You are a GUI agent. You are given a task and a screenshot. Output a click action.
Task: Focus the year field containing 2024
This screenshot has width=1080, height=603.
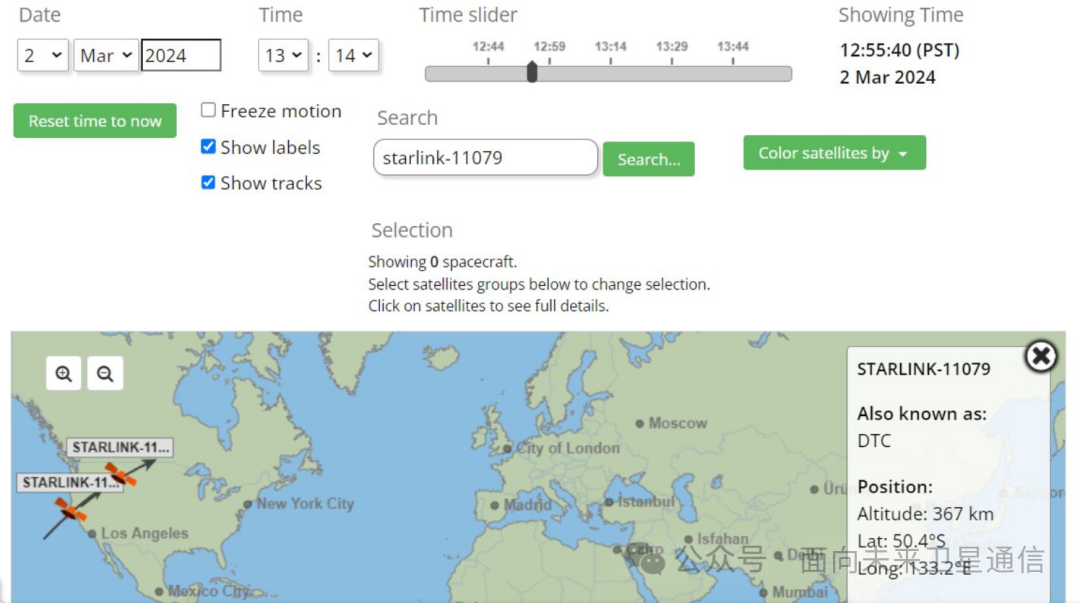point(181,55)
